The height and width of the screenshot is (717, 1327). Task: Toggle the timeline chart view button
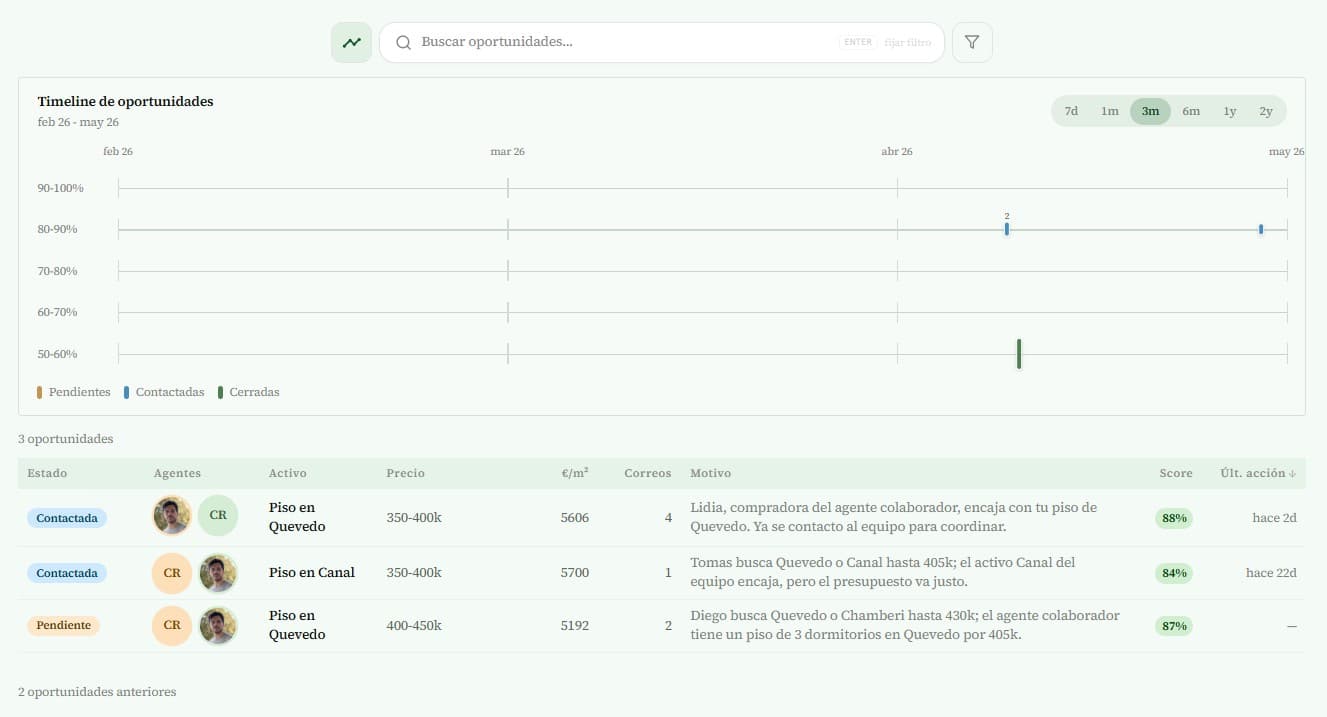click(x=351, y=43)
